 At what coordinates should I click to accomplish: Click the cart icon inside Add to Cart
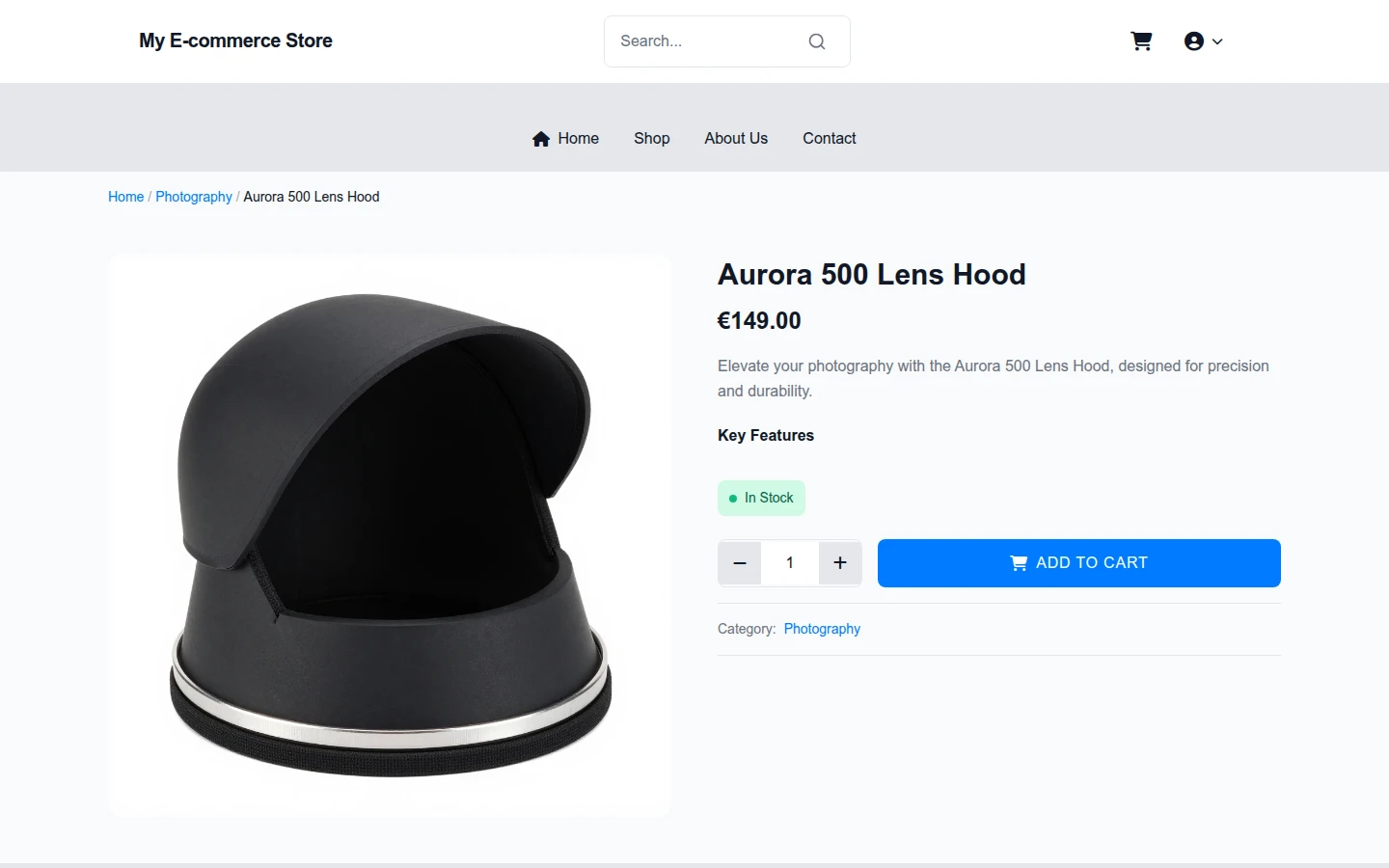click(1019, 563)
